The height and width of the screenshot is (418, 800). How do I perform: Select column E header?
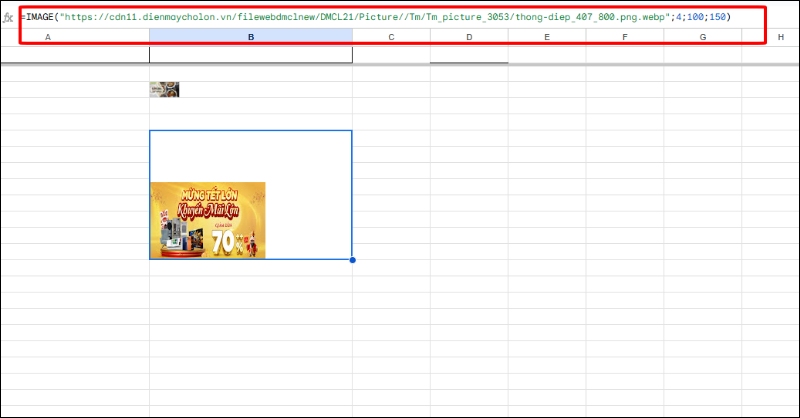point(547,37)
